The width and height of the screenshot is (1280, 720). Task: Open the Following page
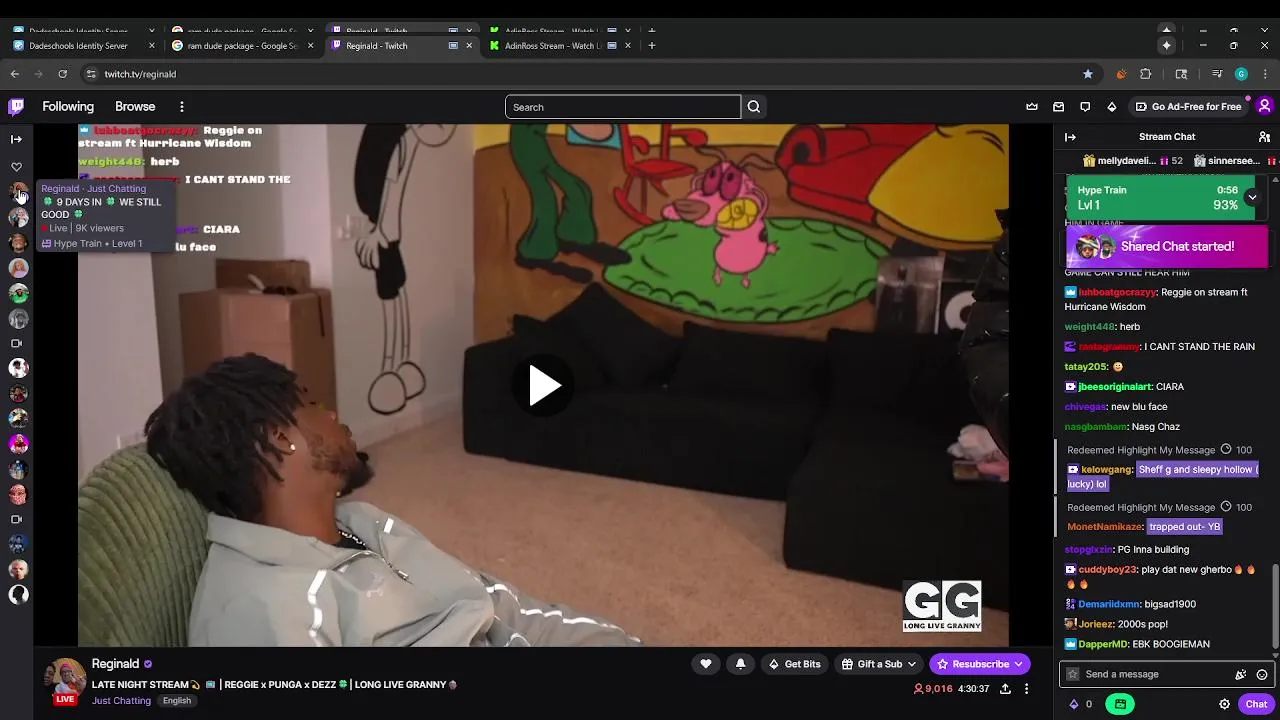[68, 107]
